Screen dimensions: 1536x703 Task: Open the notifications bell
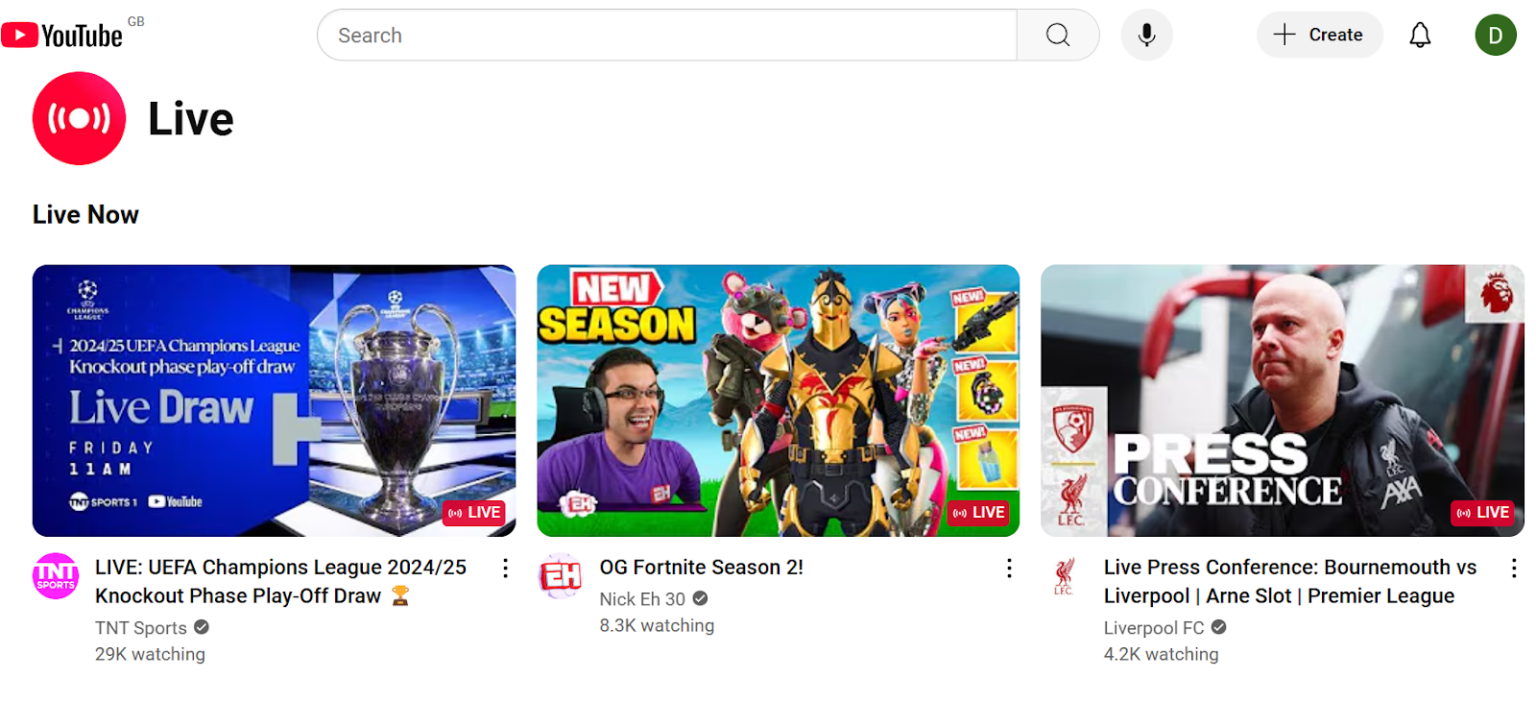(1419, 35)
